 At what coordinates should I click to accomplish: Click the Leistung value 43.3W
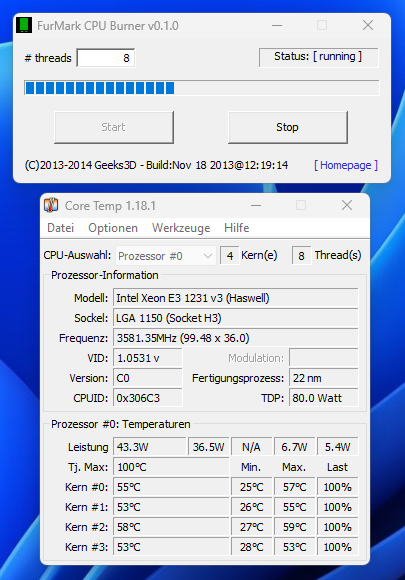150,447
